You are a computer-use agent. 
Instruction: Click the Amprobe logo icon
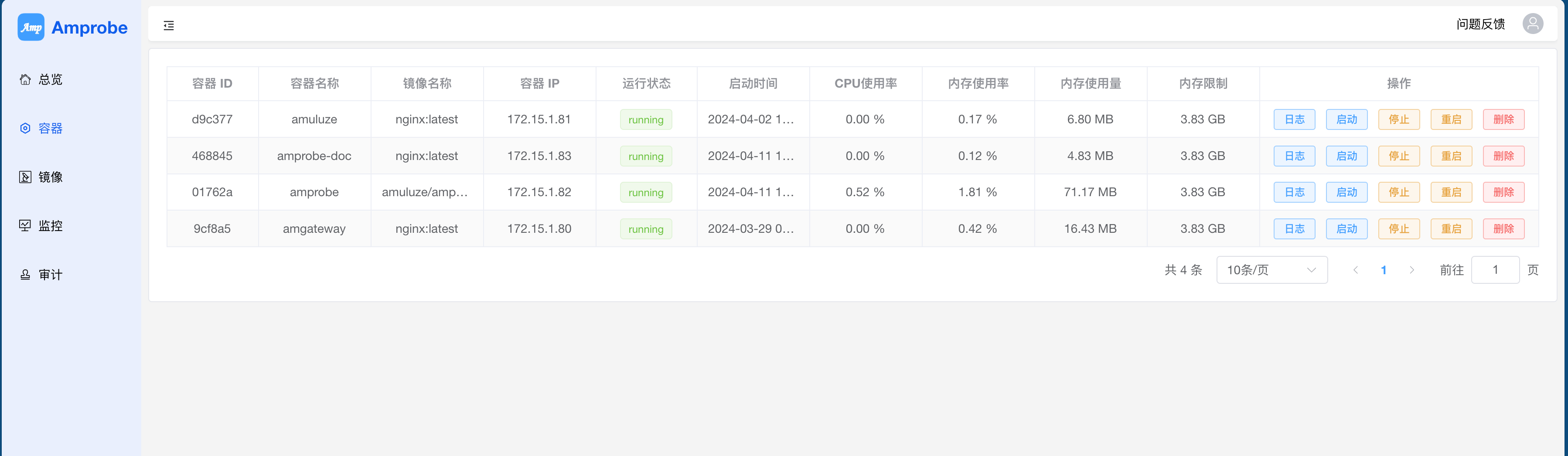click(31, 27)
